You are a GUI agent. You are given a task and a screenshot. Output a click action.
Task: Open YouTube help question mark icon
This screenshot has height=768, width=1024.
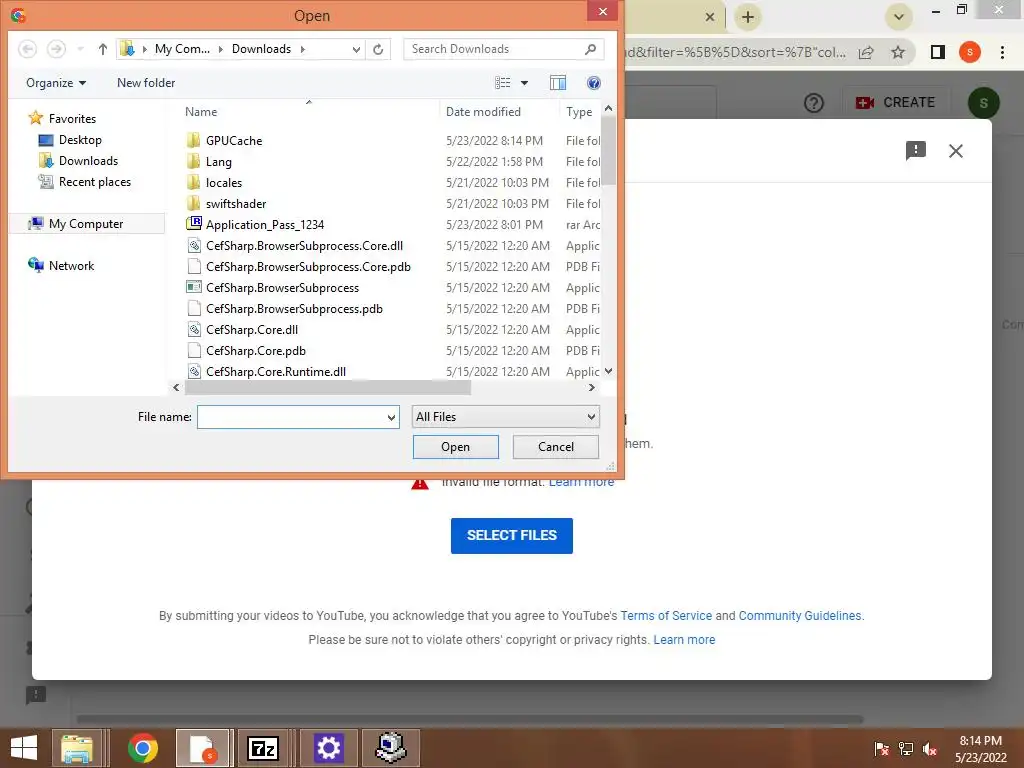coord(814,103)
